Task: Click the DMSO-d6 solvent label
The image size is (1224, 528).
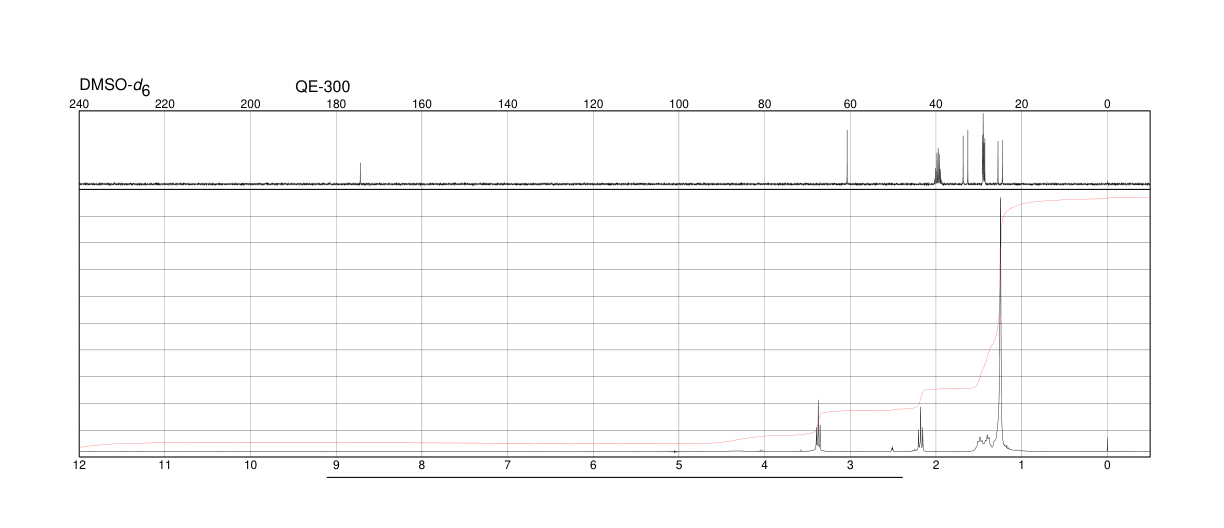Action: click(x=115, y=87)
